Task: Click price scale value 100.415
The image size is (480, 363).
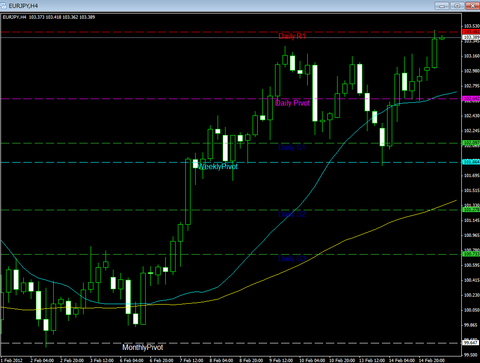Action: pos(472,280)
